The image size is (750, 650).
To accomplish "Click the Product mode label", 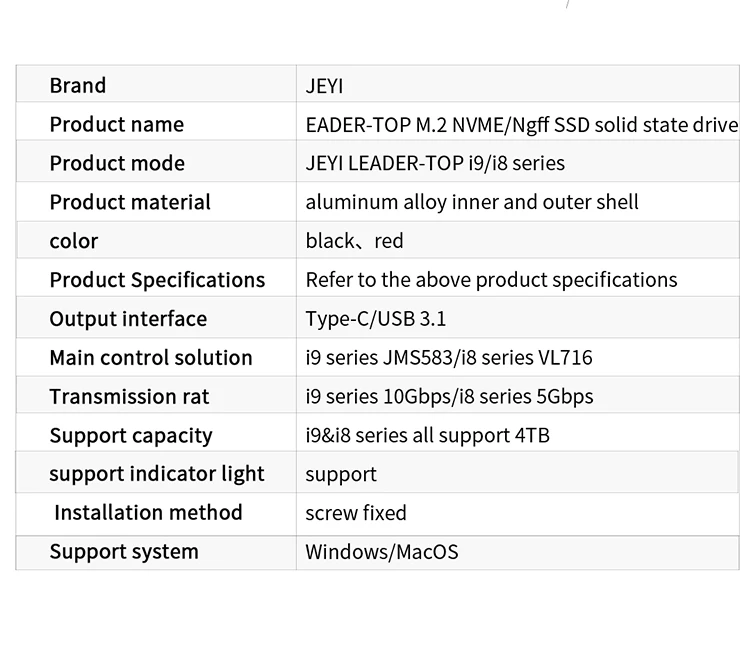I will tap(117, 164).
